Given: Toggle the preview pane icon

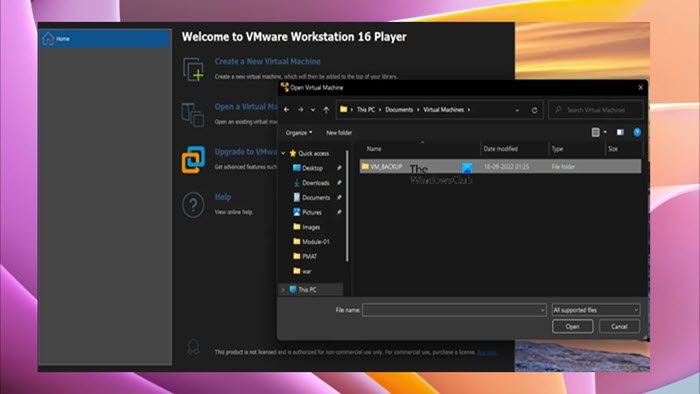Looking at the screenshot, I should pyautogui.click(x=620, y=132).
